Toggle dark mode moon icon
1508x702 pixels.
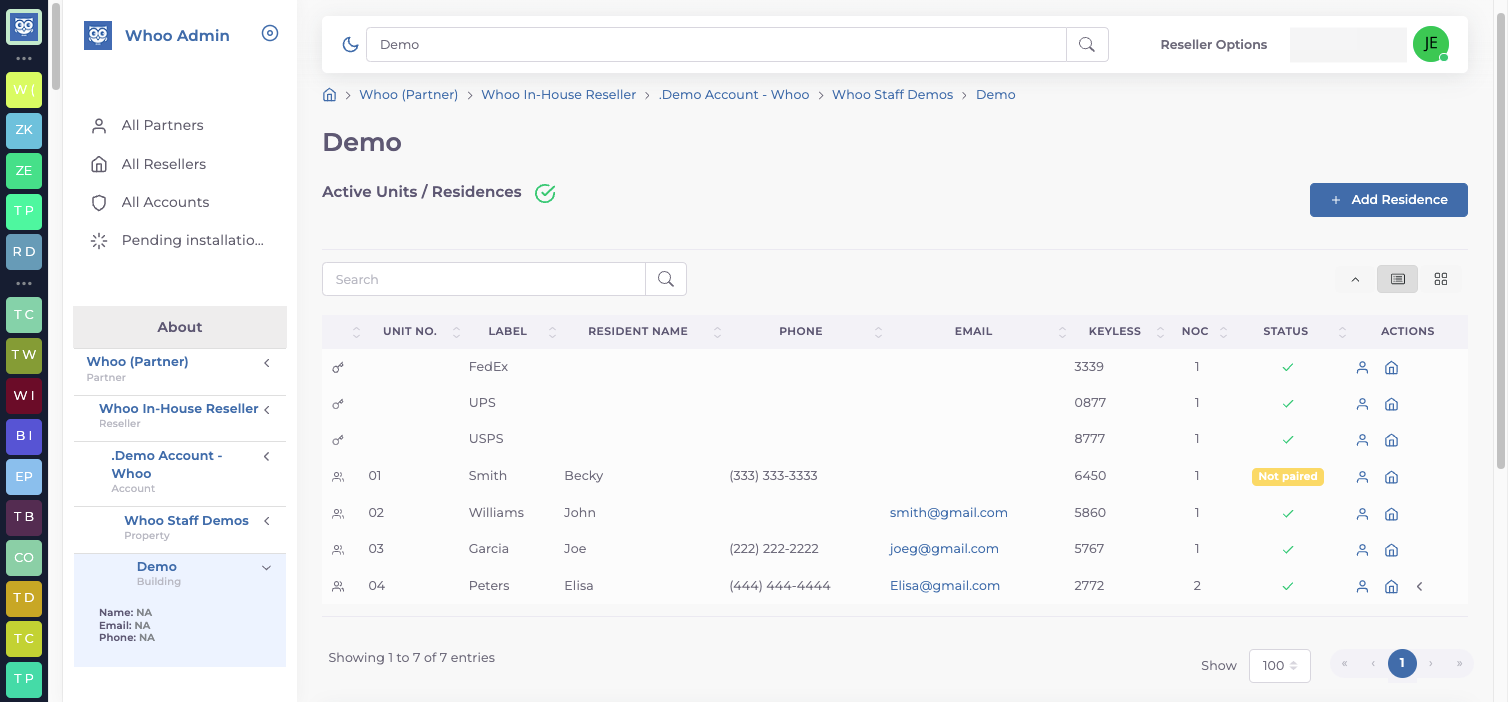pos(350,45)
